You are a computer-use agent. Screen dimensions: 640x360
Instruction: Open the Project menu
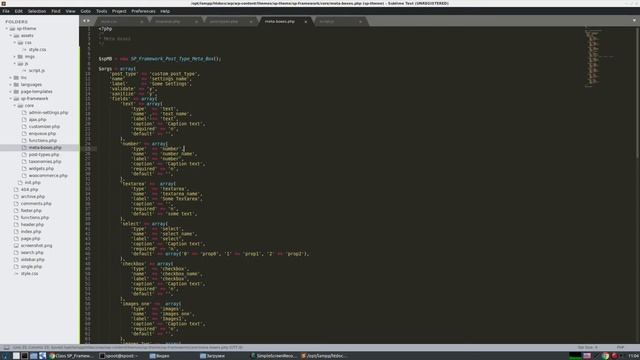coord(119,11)
